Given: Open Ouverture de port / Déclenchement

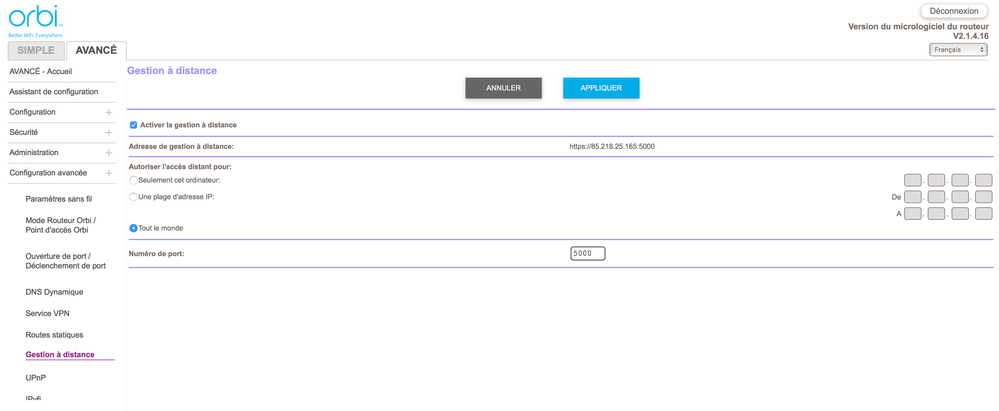Looking at the screenshot, I should click(66, 261).
